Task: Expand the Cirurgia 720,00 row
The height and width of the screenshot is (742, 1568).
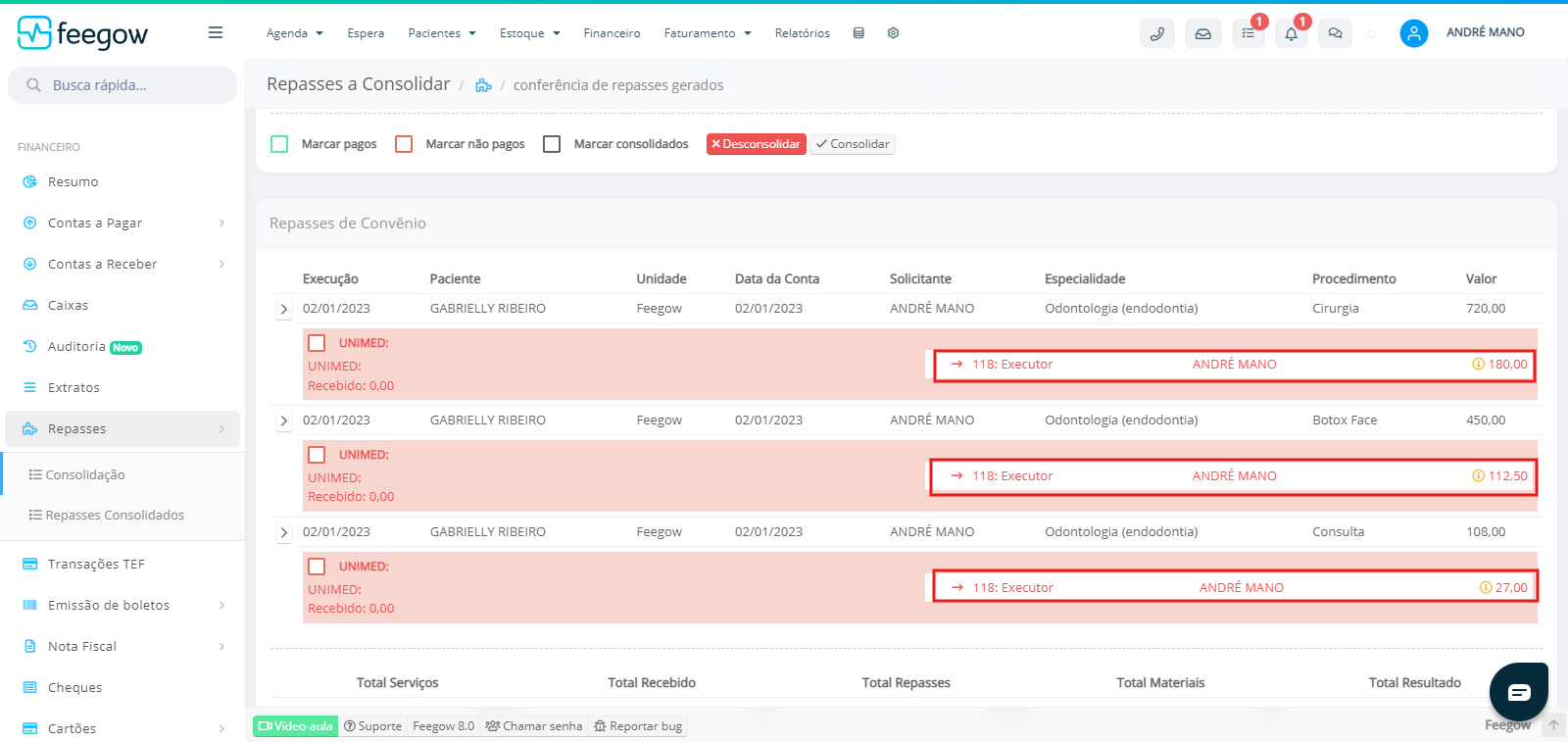Action: [x=284, y=309]
